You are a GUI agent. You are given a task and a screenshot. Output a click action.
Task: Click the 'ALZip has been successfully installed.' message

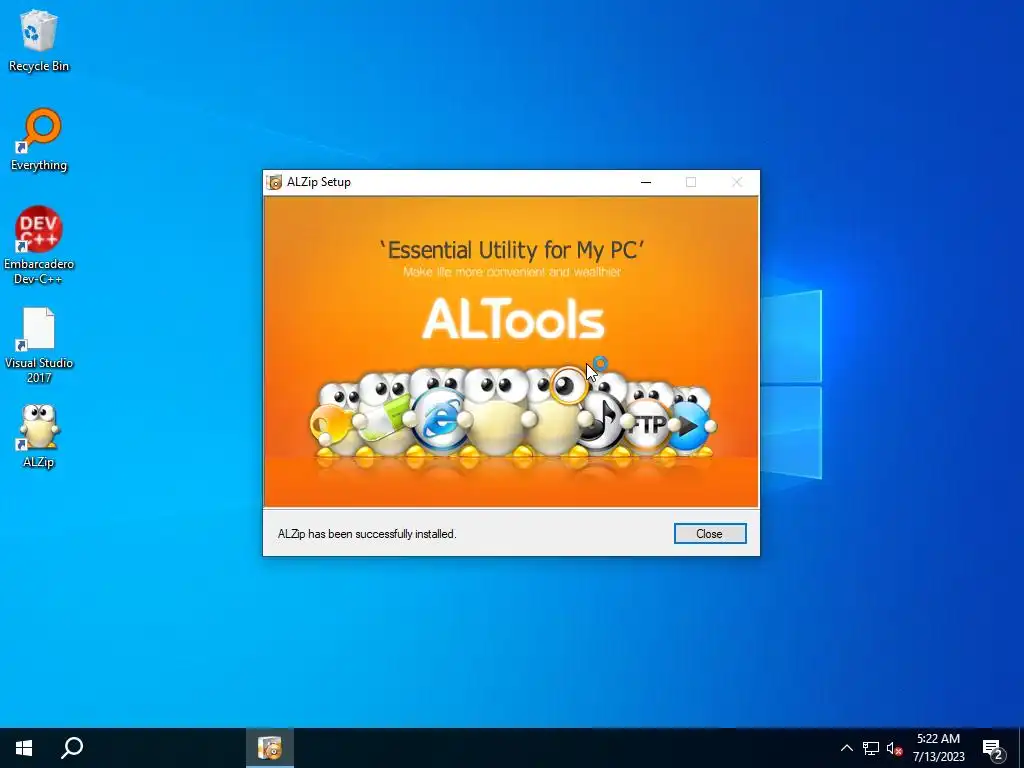[367, 534]
